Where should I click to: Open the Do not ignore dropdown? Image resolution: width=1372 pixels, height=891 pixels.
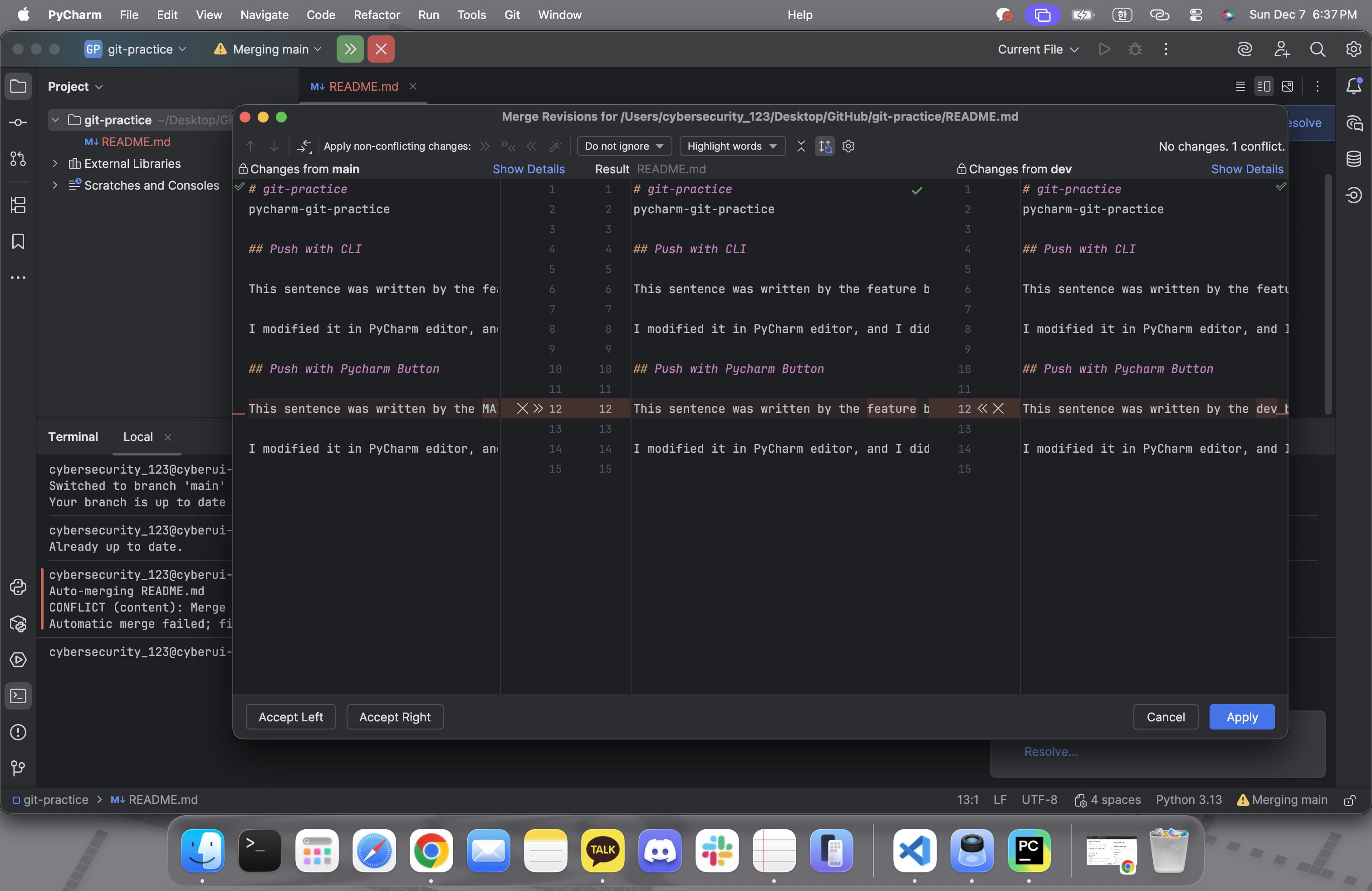[x=624, y=147]
